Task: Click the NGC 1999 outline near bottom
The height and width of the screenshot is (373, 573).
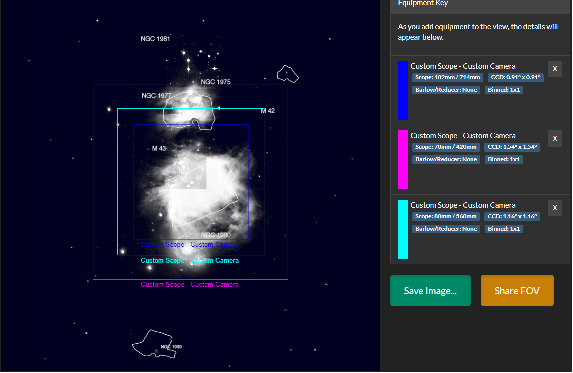Action: coord(157,343)
